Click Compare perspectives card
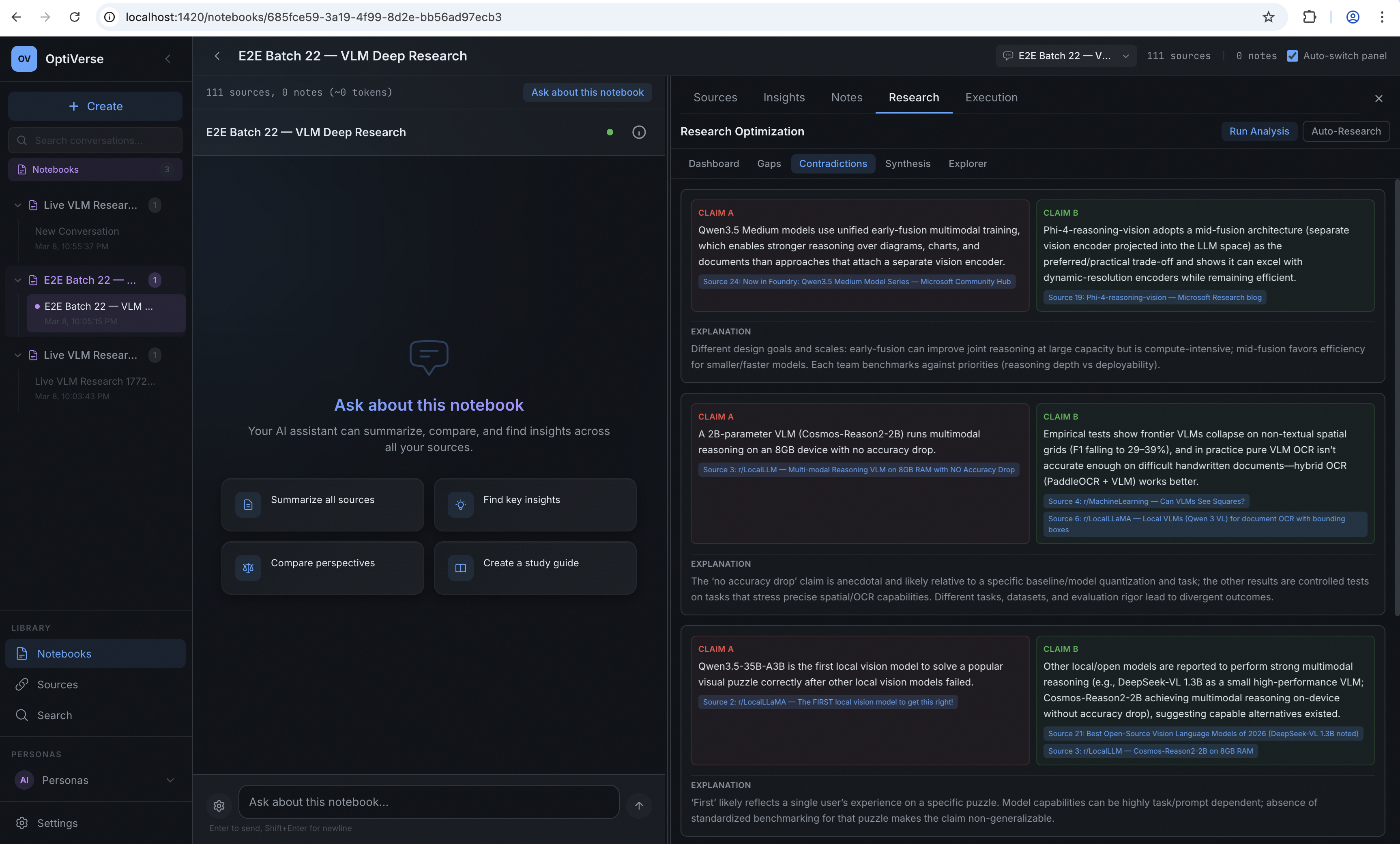The width and height of the screenshot is (1400, 844). pos(323,568)
